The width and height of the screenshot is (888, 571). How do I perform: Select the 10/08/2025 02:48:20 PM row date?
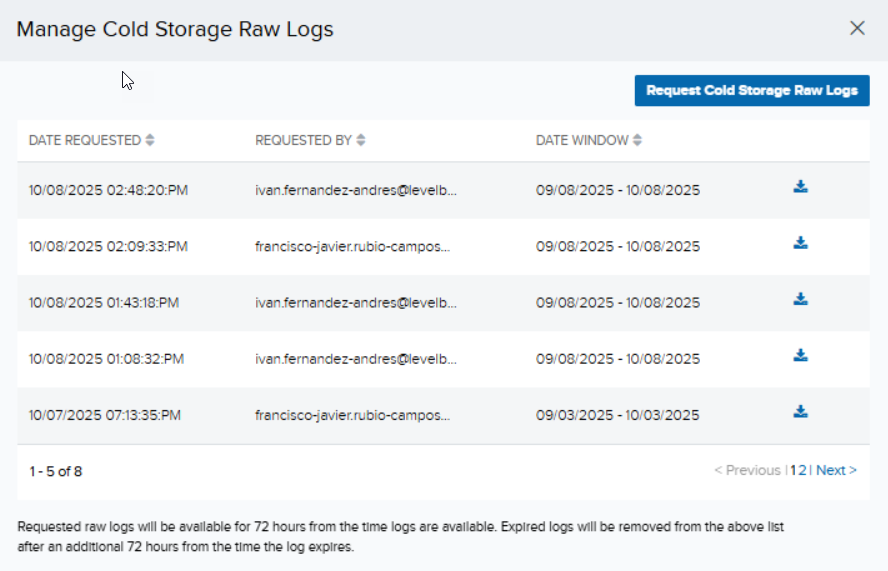(x=108, y=190)
